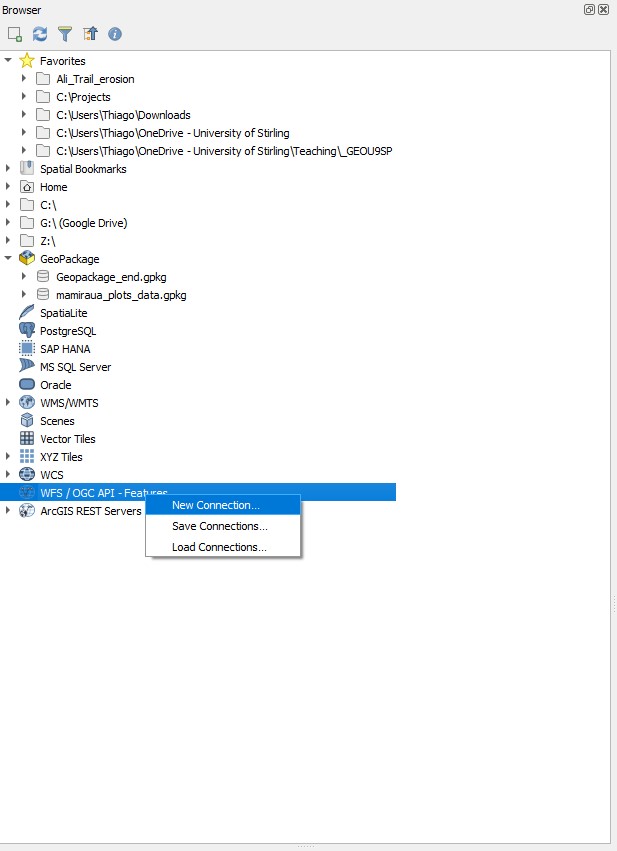
Task: Choose Load Connections... from context menu
Action: (x=223, y=547)
